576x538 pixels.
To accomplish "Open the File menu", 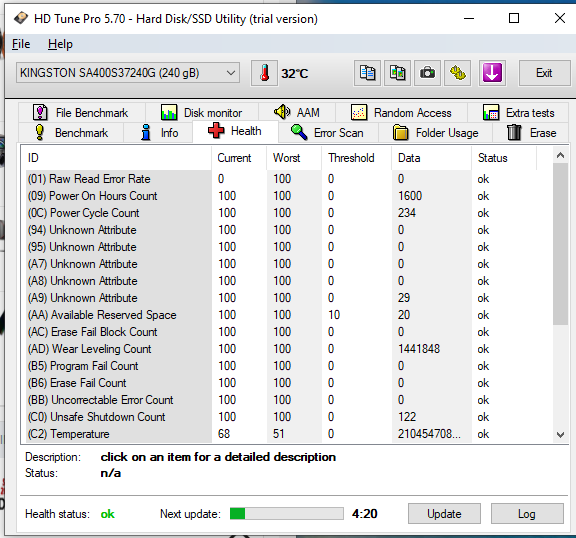I will click(x=21, y=44).
